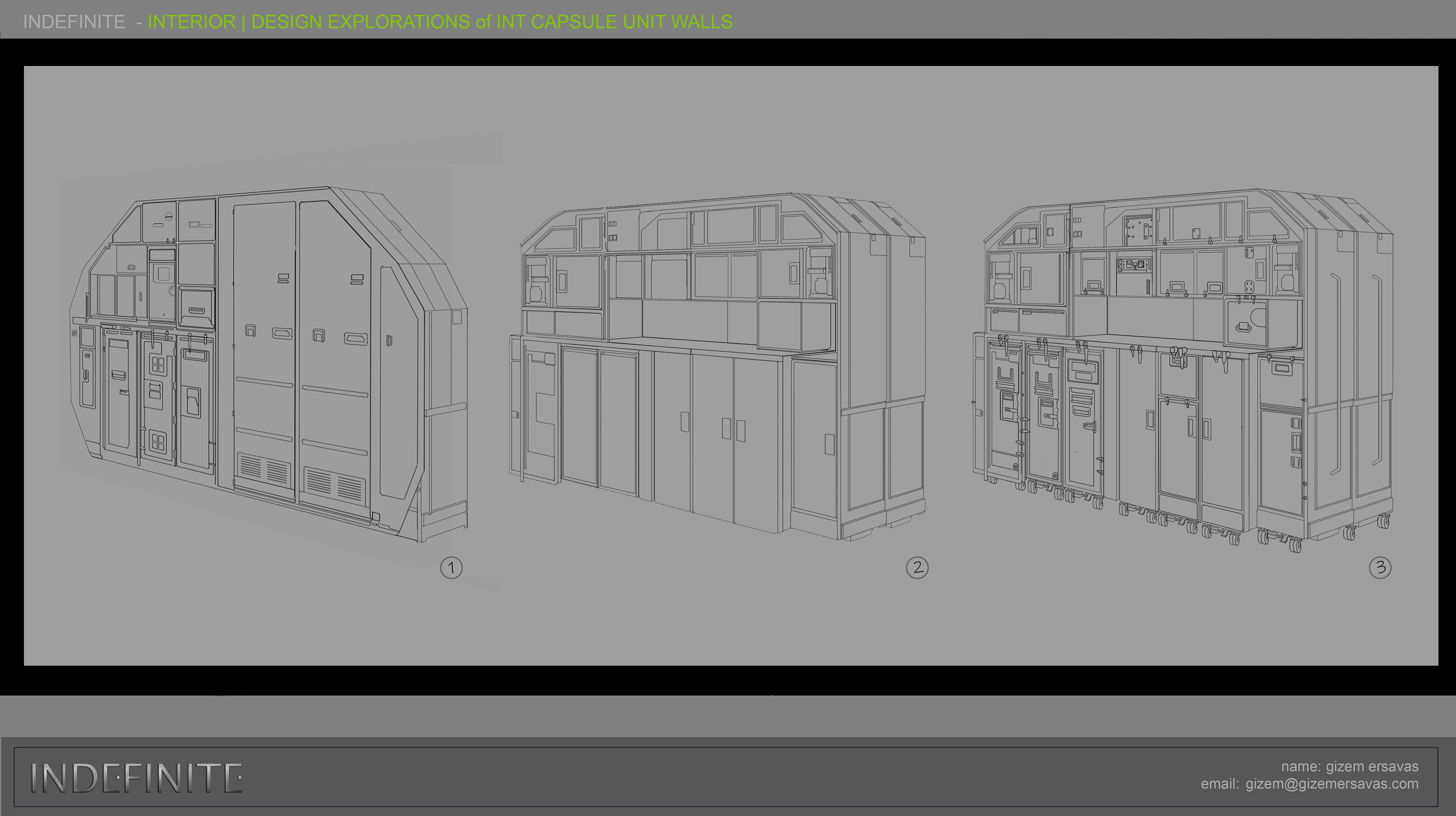Select capsule wall design drawing three
1456x816 pixels.
[x=1183, y=371]
